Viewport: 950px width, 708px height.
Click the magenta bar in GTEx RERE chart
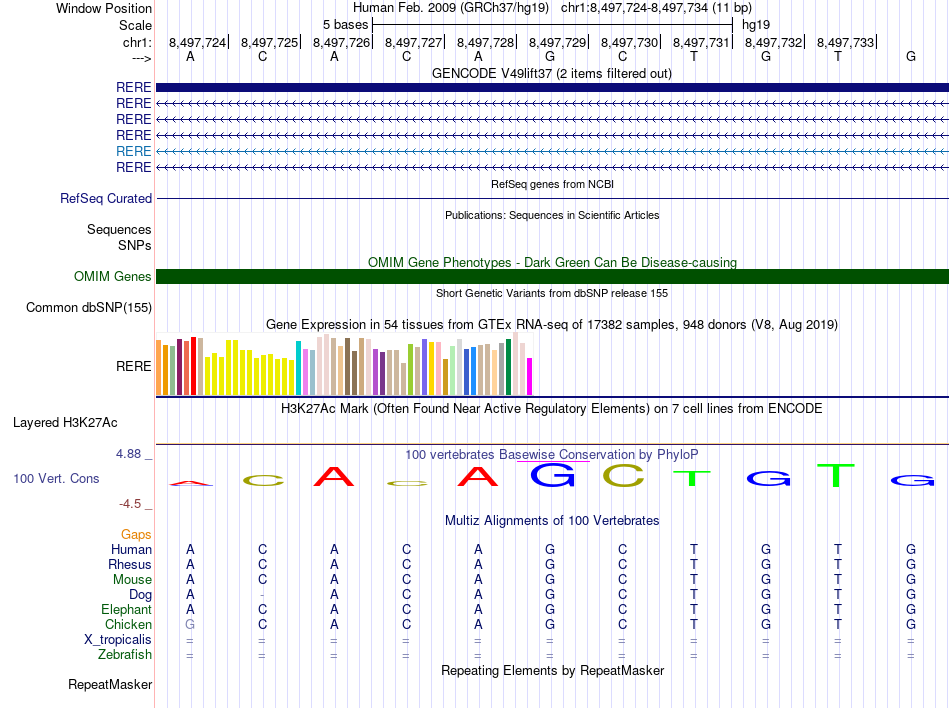click(x=530, y=377)
